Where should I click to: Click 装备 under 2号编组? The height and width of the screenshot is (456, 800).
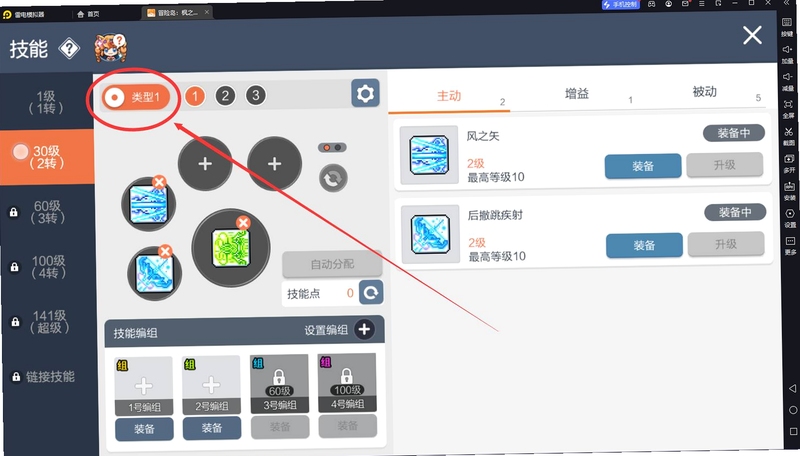pos(212,427)
